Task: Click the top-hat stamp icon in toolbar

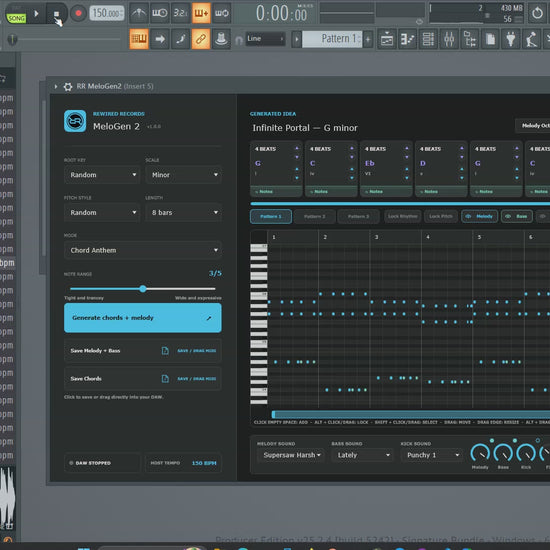Action: pos(221,39)
